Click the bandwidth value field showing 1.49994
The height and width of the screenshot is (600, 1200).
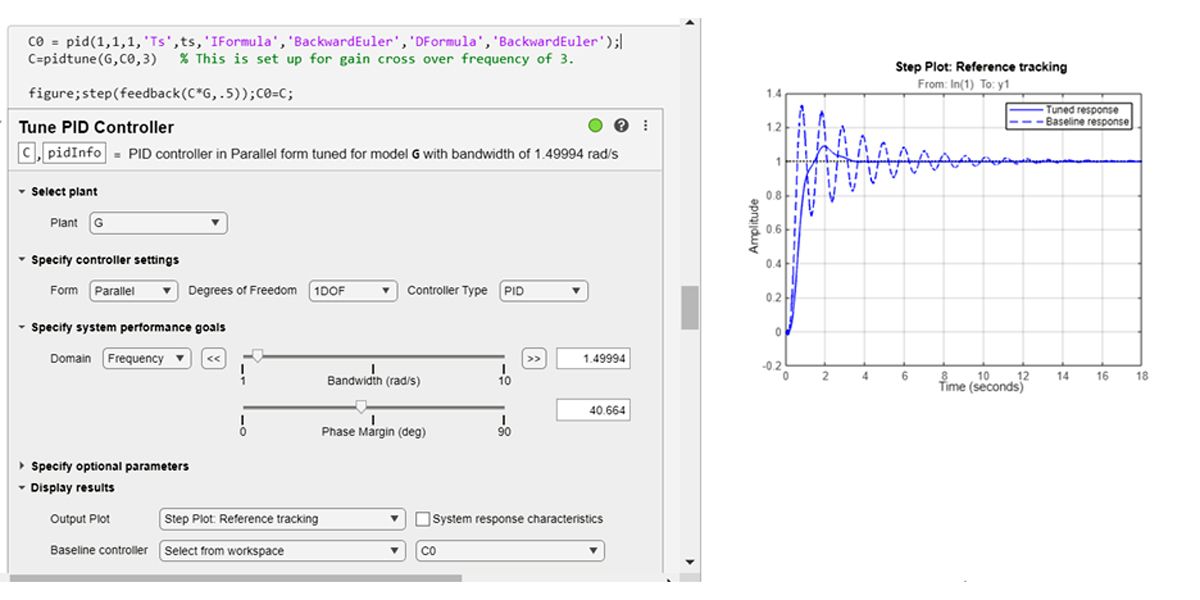pyautogui.click(x=593, y=358)
